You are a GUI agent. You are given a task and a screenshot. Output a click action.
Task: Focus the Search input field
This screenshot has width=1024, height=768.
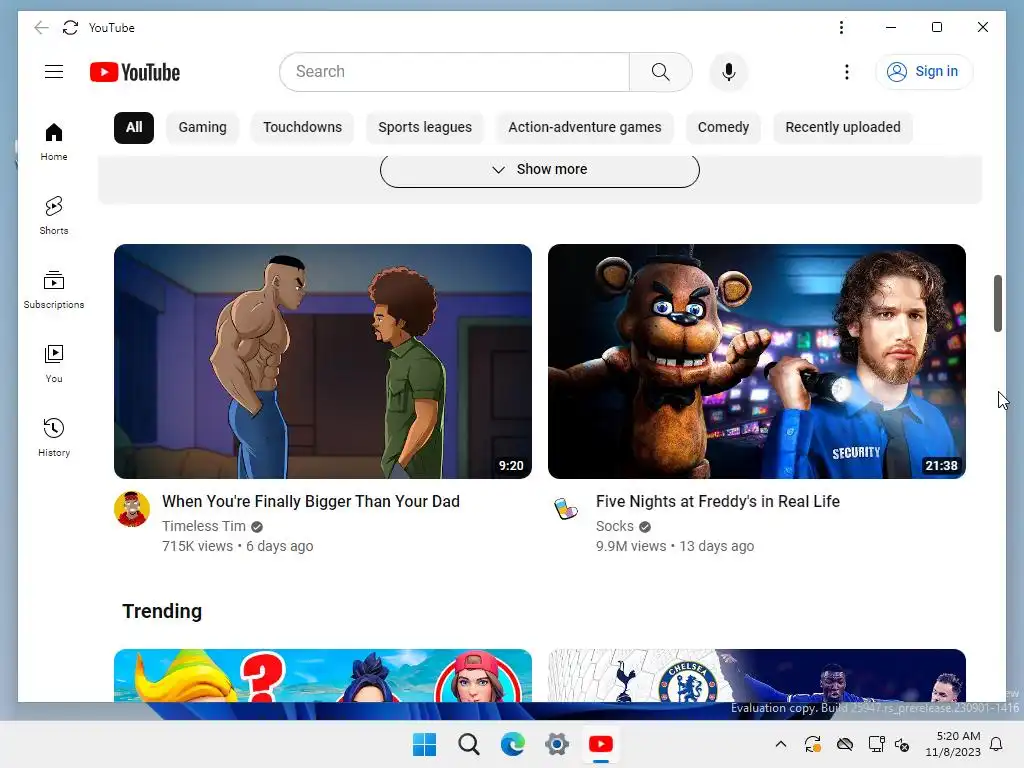tap(455, 72)
